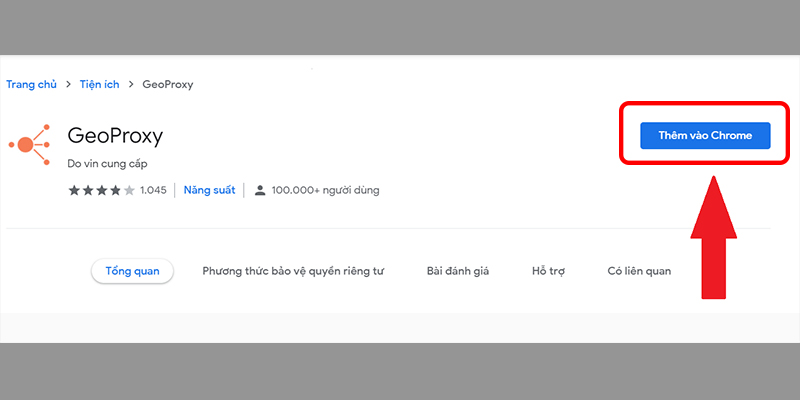Open Tiện ích breadcrumb link
Screen dimensions: 800x400
point(99,85)
